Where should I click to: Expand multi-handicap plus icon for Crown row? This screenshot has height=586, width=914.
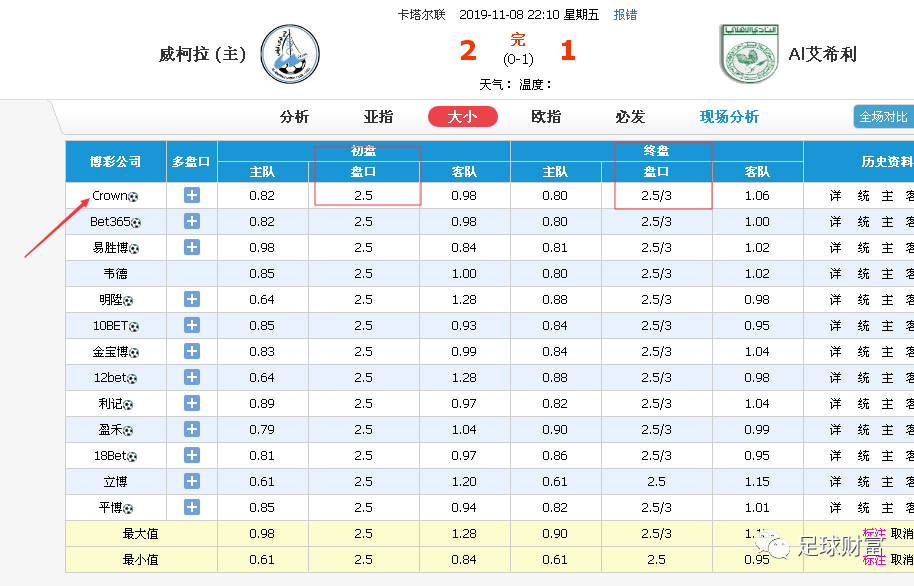point(192,195)
